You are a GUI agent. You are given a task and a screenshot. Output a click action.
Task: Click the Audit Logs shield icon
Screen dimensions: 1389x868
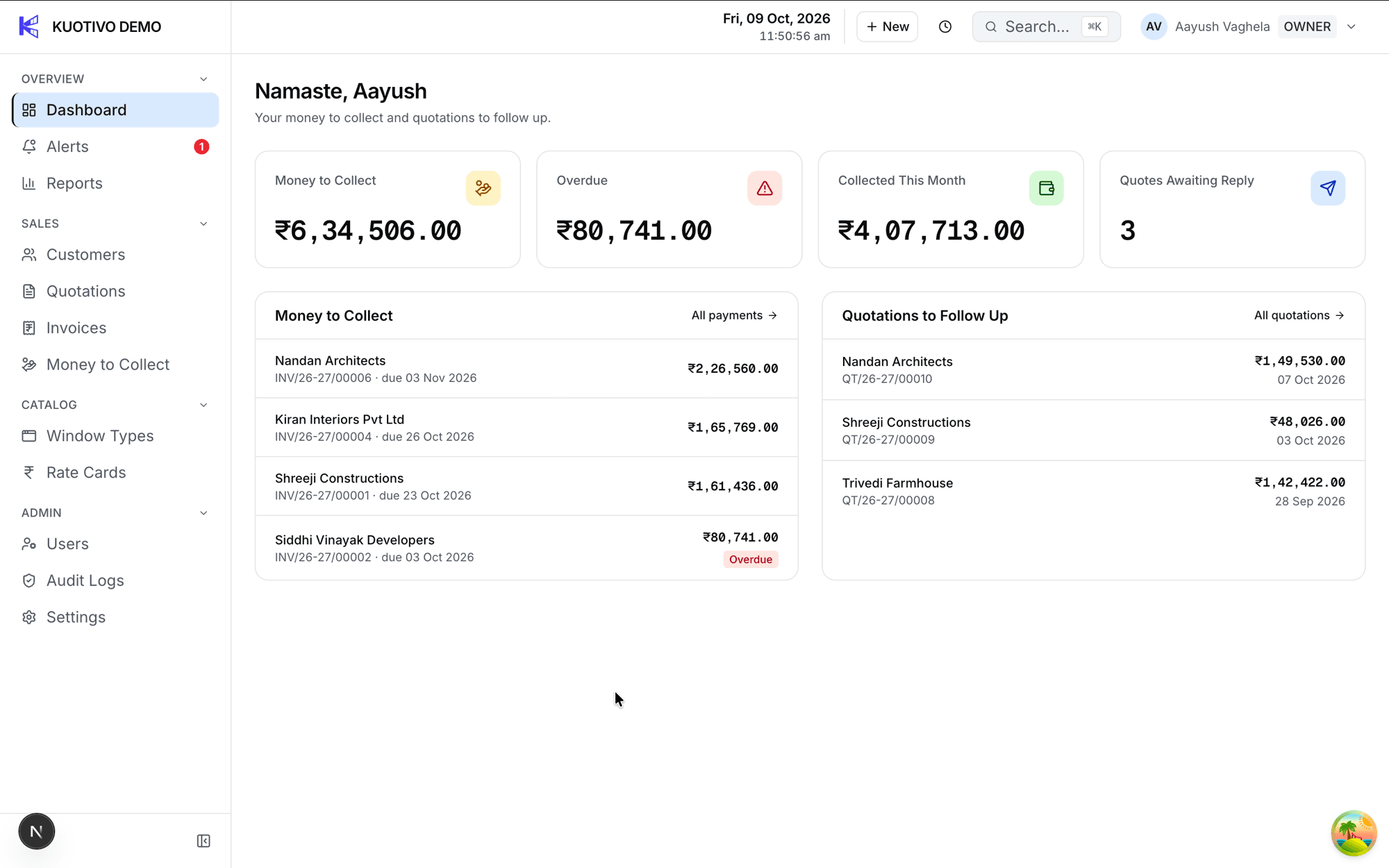coord(29,581)
